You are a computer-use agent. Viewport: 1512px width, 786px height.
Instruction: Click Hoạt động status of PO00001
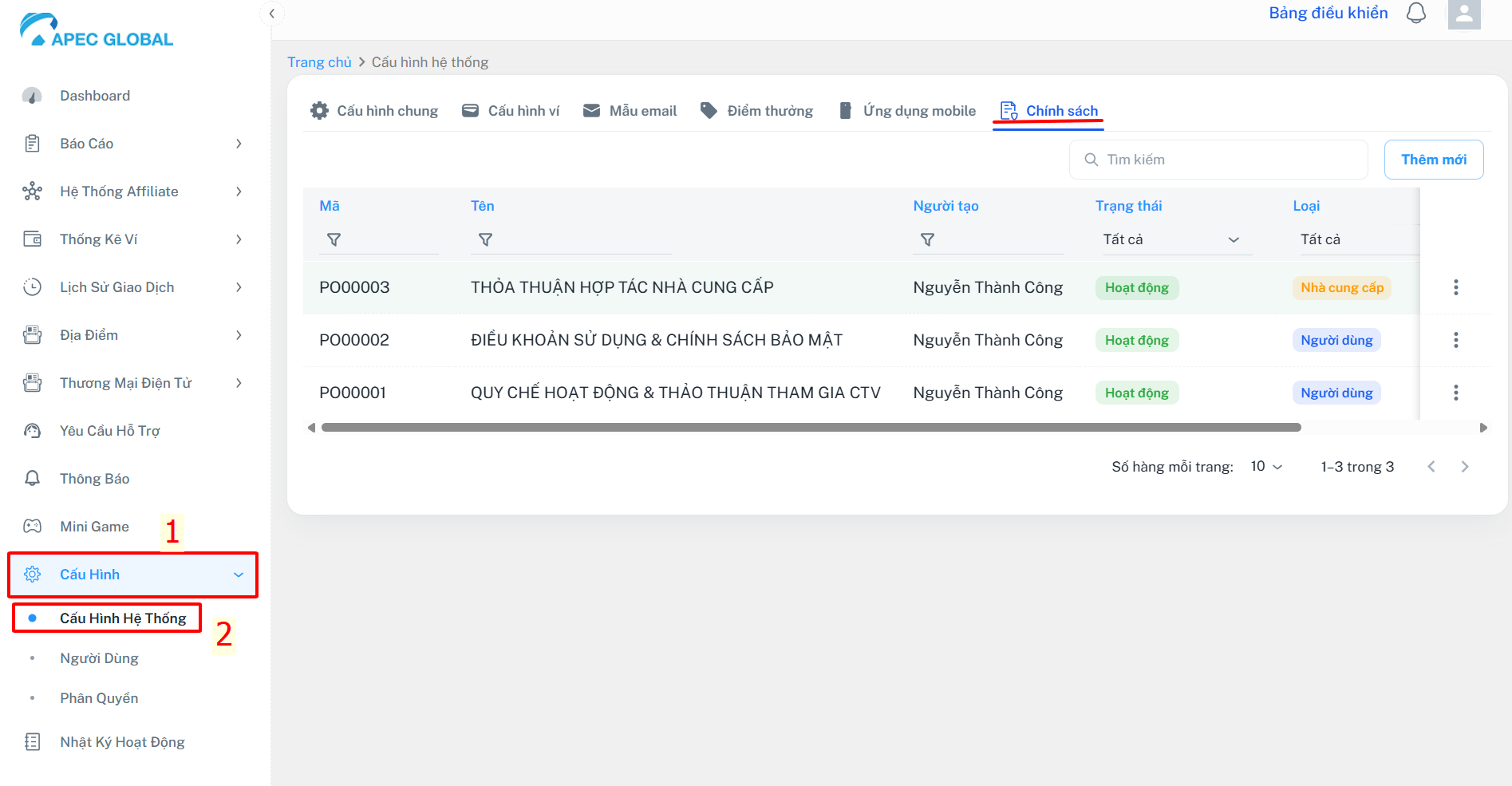(x=1137, y=393)
